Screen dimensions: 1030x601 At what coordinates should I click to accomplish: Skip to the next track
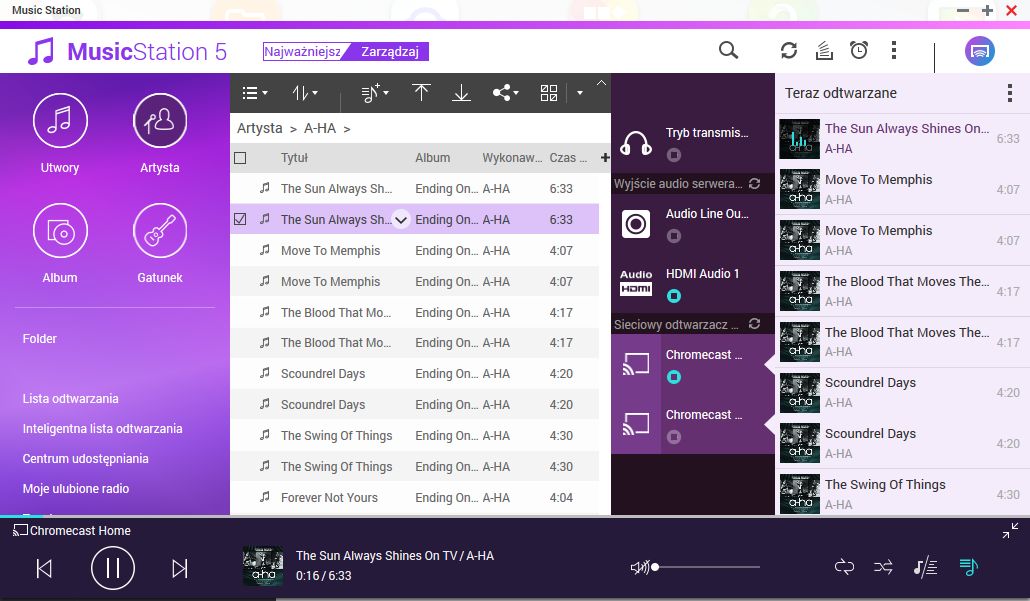tap(179, 568)
